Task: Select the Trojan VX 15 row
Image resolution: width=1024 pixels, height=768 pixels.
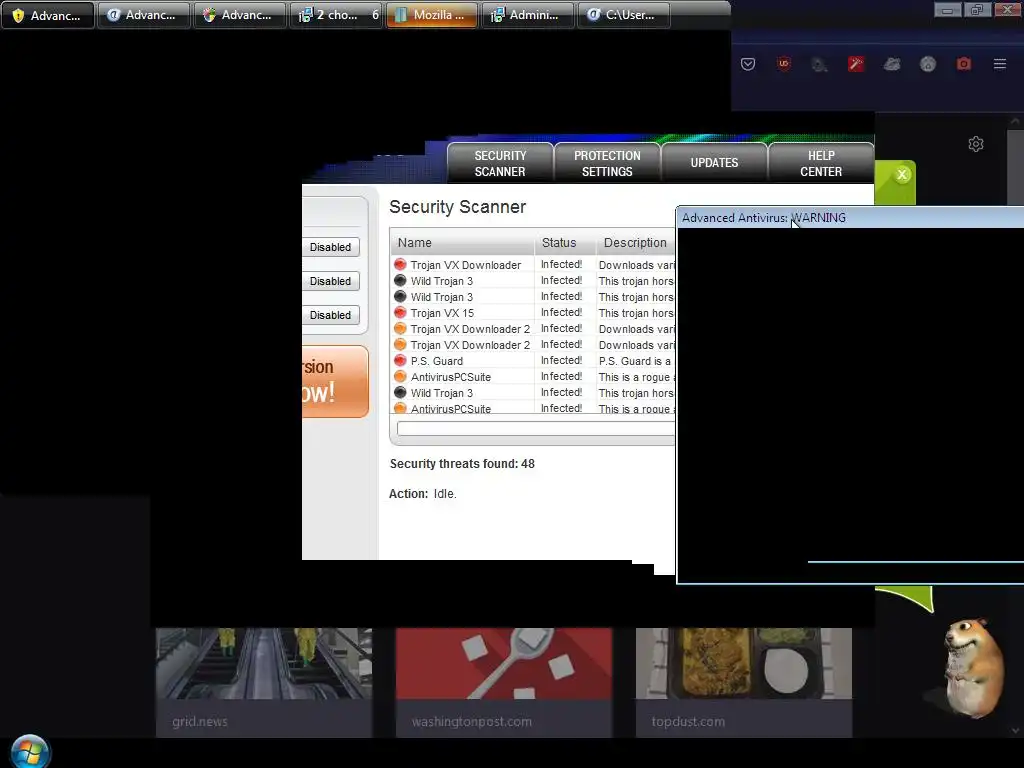Action: (x=533, y=313)
